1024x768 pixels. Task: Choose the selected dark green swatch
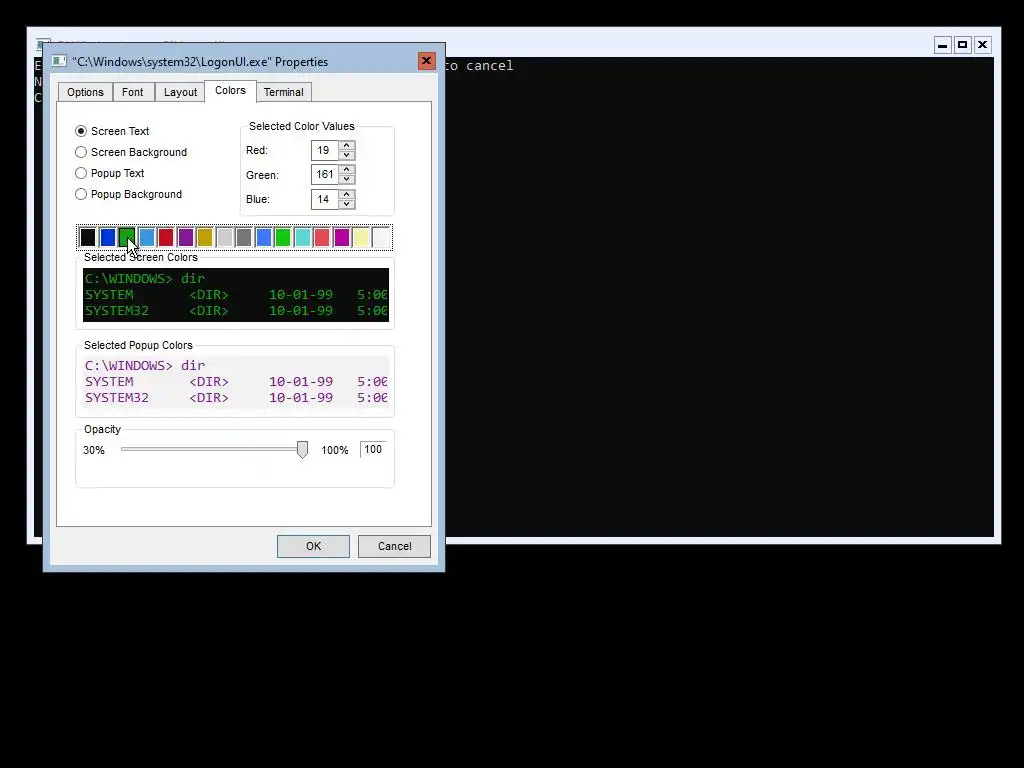[127, 237]
